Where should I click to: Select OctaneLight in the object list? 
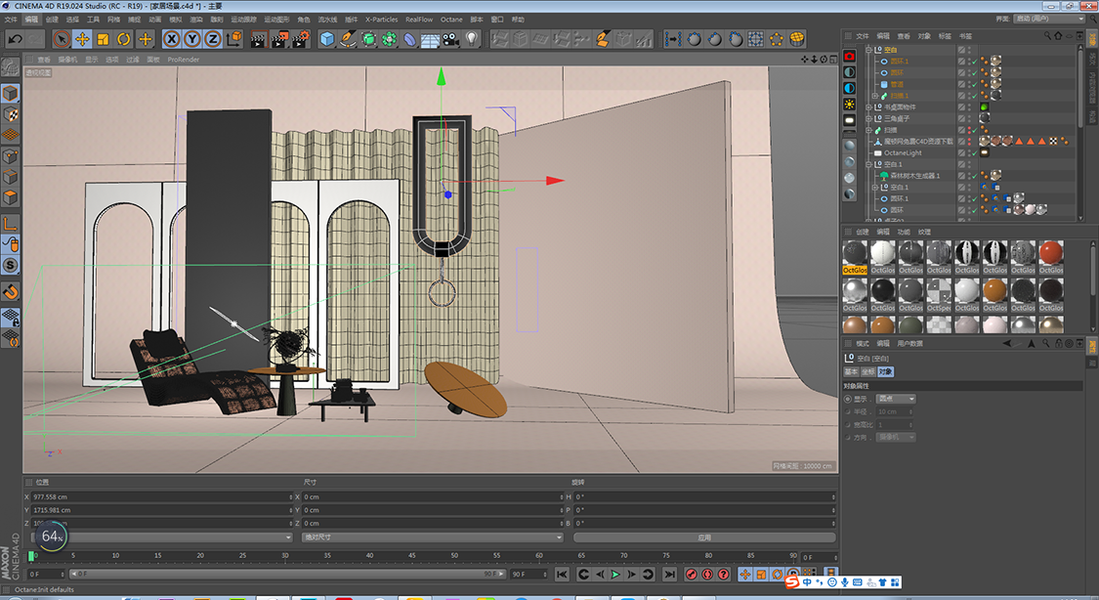click(903, 153)
